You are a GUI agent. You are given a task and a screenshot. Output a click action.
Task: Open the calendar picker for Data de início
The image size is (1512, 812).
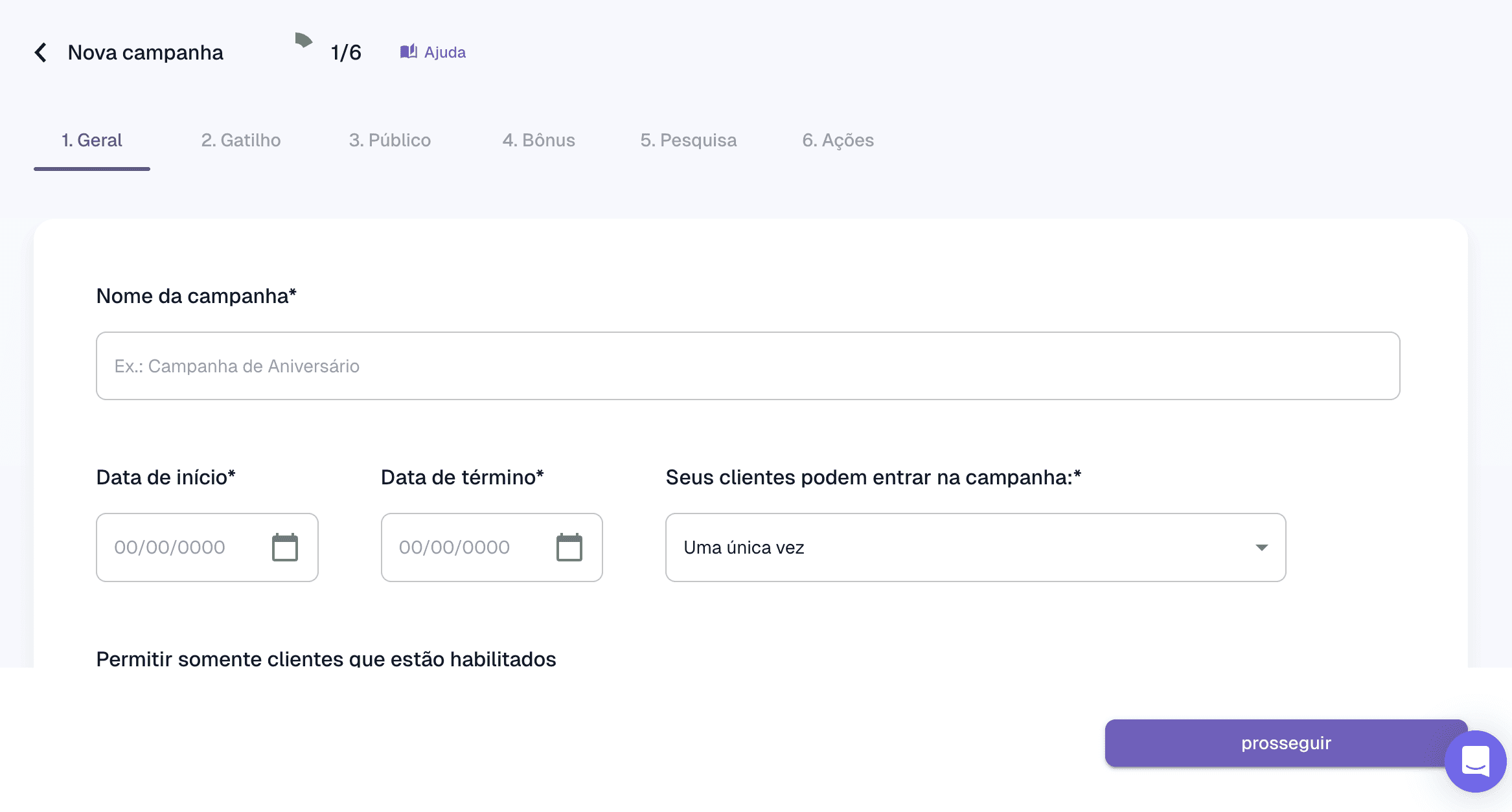[x=286, y=547]
